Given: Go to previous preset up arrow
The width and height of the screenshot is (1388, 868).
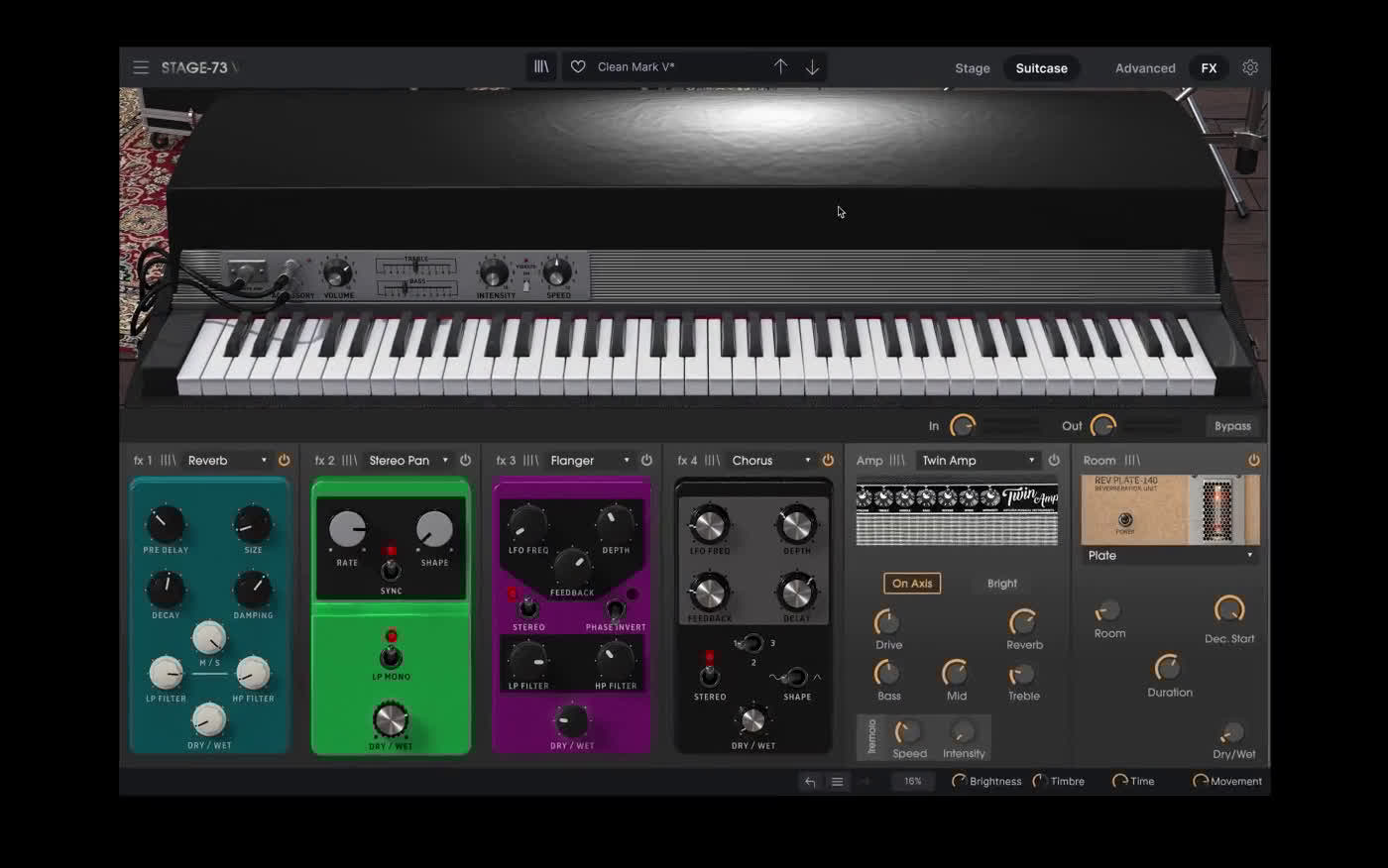Looking at the screenshot, I should coord(780,66).
